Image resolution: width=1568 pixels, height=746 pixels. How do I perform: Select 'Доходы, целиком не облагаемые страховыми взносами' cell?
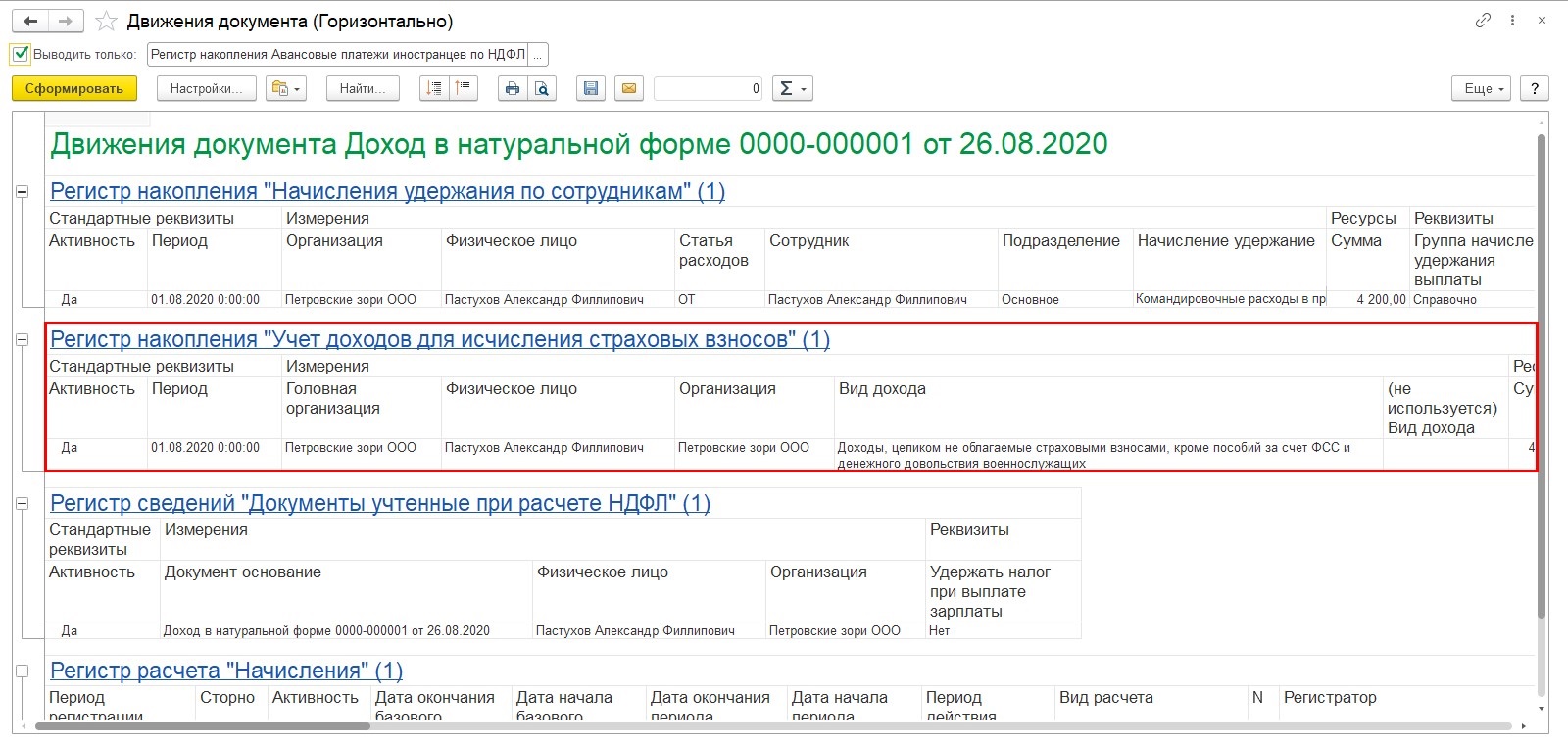[1108, 455]
